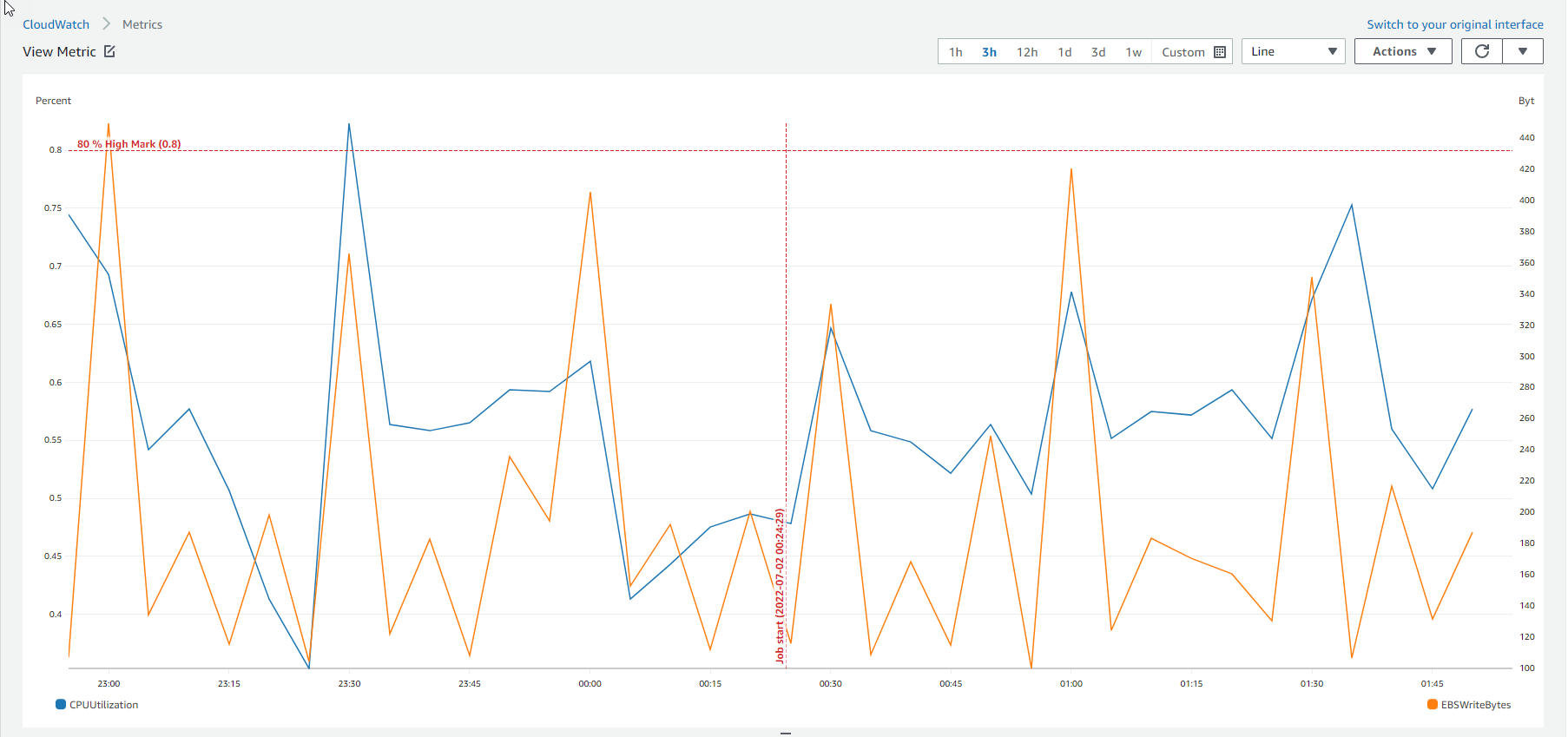Click the Percent axis label
Screen dimensions: 1568x737
pos(53,101)
